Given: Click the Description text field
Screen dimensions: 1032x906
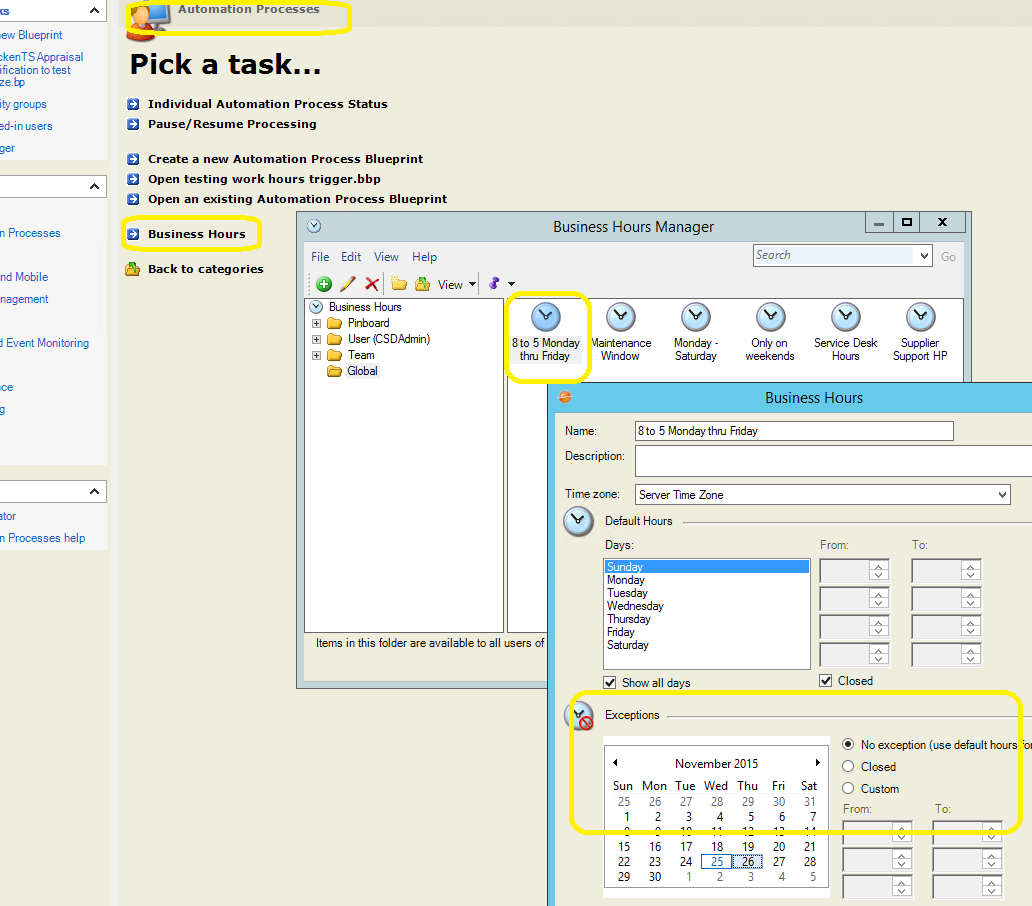Looking at the screenshot, I should click(x=832, y=461).
